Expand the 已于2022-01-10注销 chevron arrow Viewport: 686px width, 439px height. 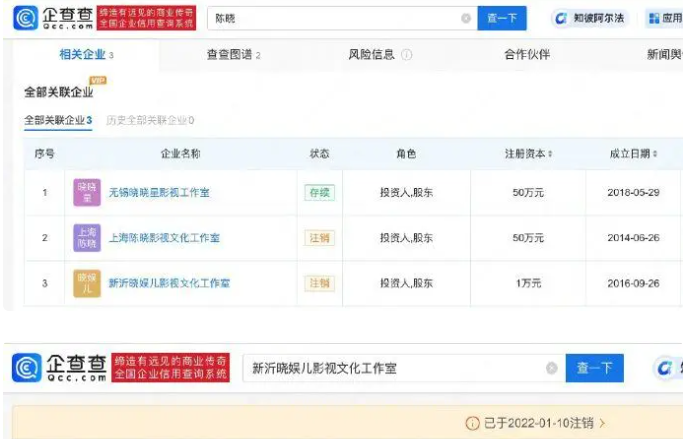(x=602, y=423)
